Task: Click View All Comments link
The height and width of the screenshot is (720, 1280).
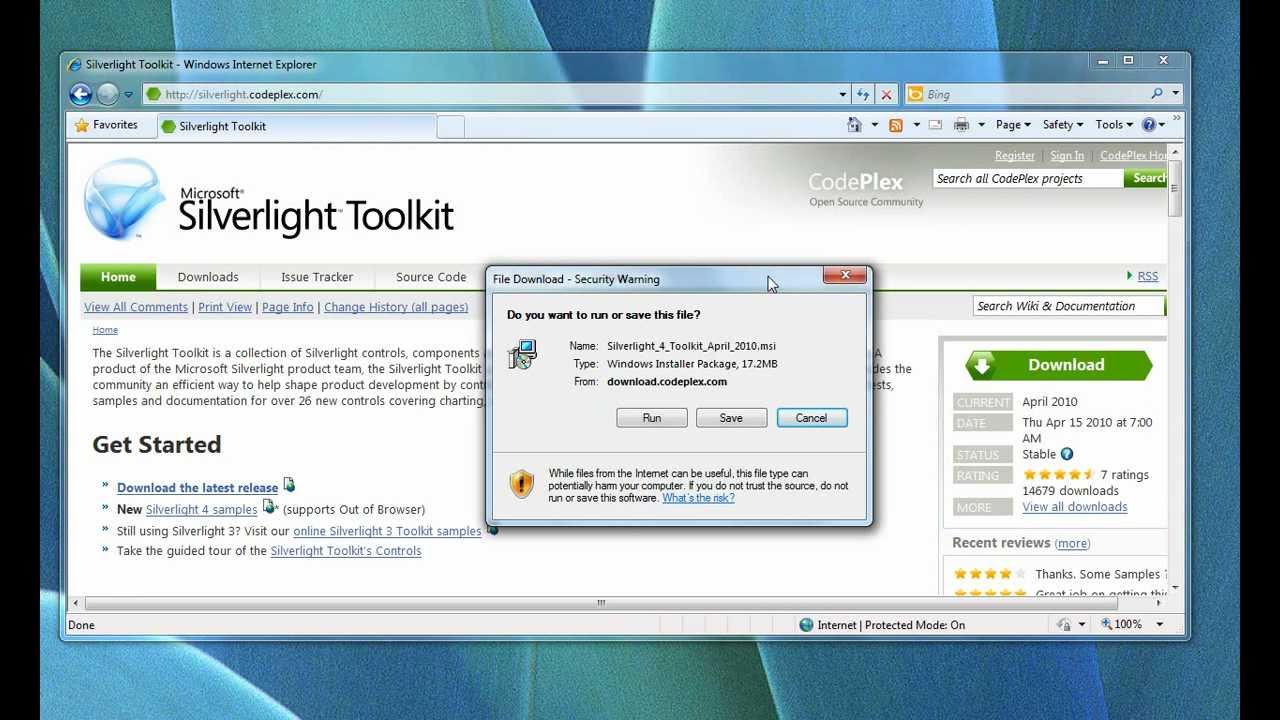Action: point(136,307)
